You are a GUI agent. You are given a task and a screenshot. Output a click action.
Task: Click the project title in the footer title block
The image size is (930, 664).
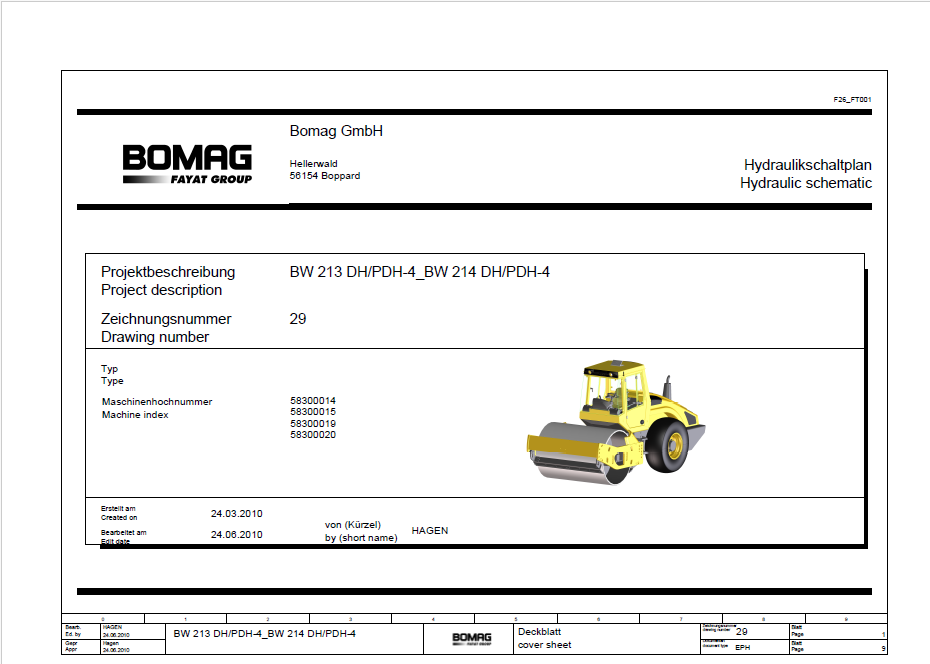pos(265,634)
